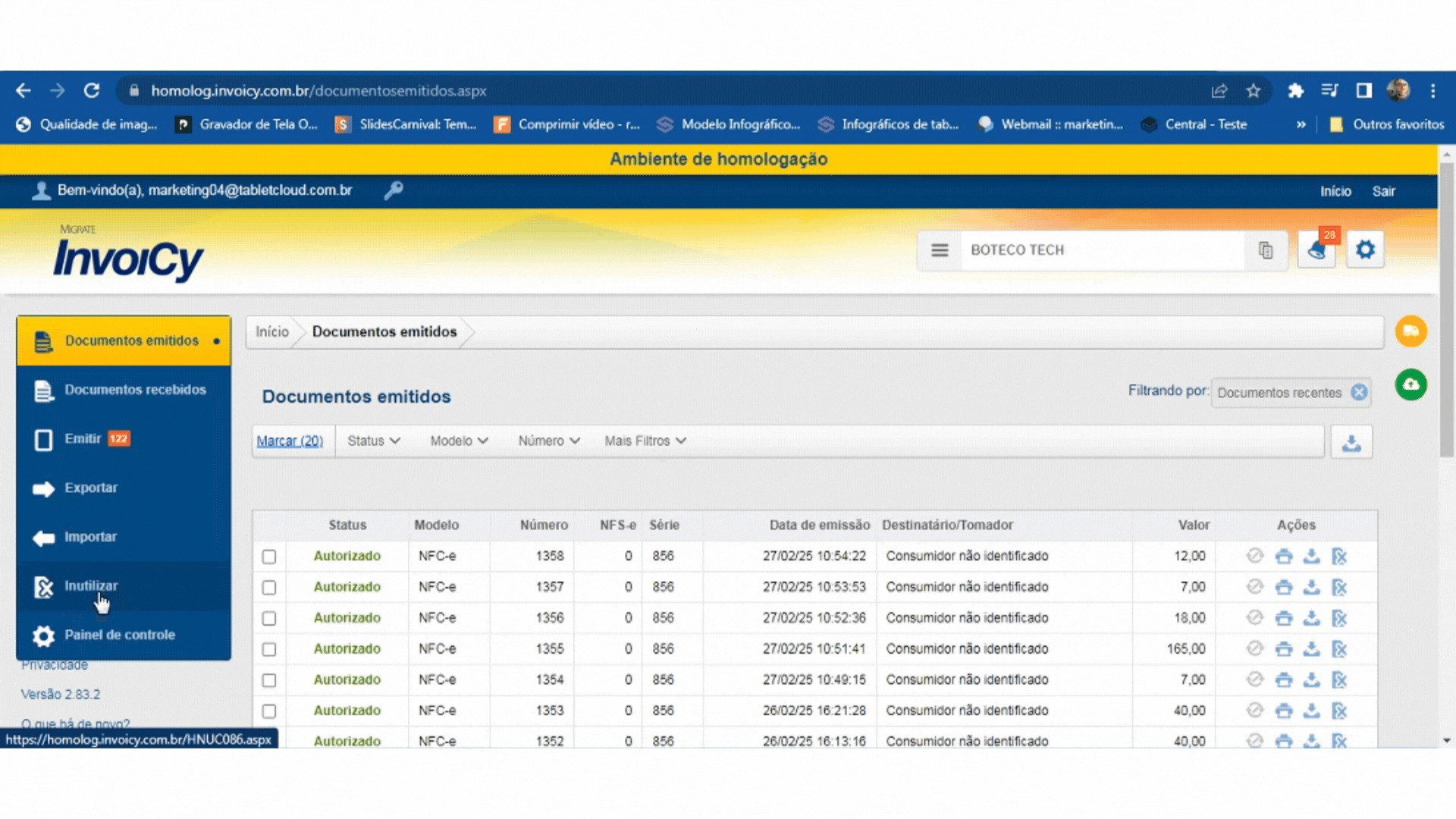Go to Documentos recebidos in the sidebar
The height and width of the screenshot is (819, 1456).
pyautogui.click(x=135, y=390)
